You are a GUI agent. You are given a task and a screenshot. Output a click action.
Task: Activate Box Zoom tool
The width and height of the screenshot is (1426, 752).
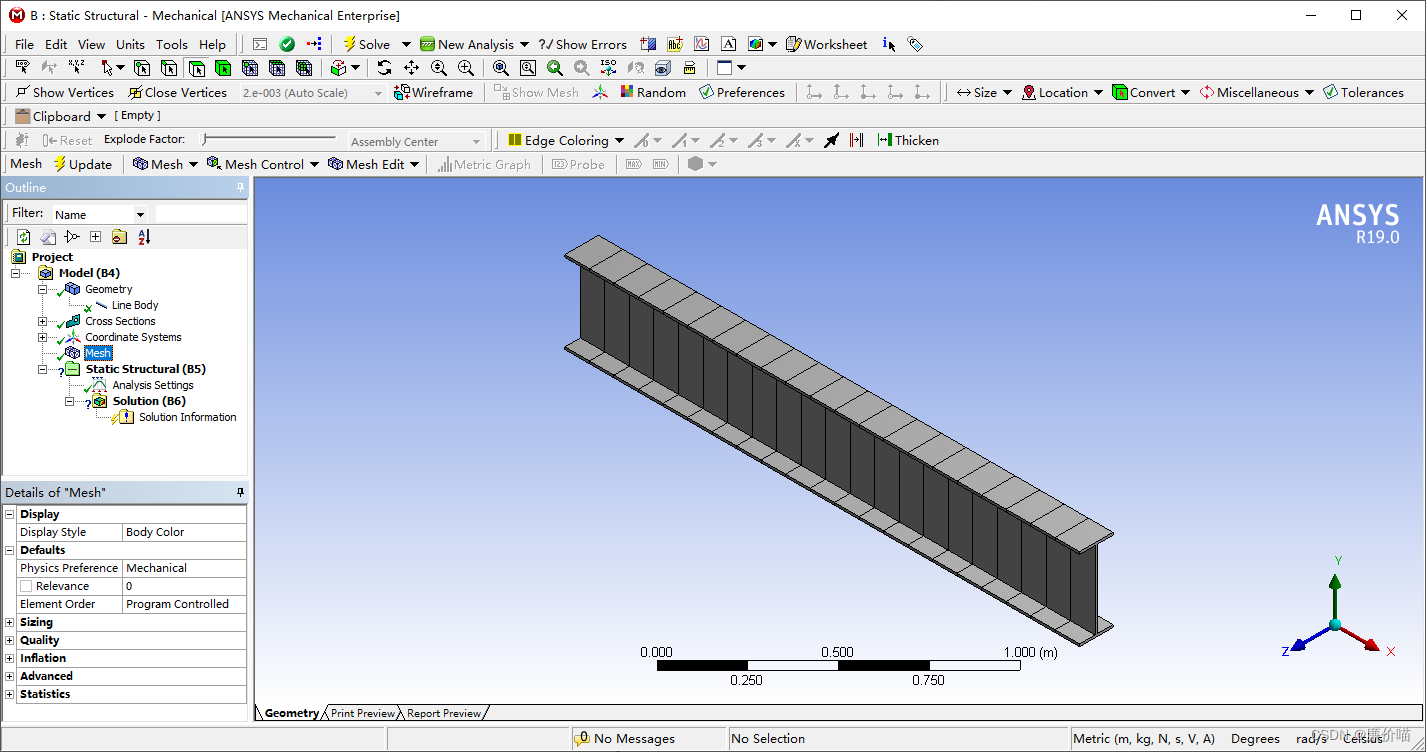tap(465, 68)
